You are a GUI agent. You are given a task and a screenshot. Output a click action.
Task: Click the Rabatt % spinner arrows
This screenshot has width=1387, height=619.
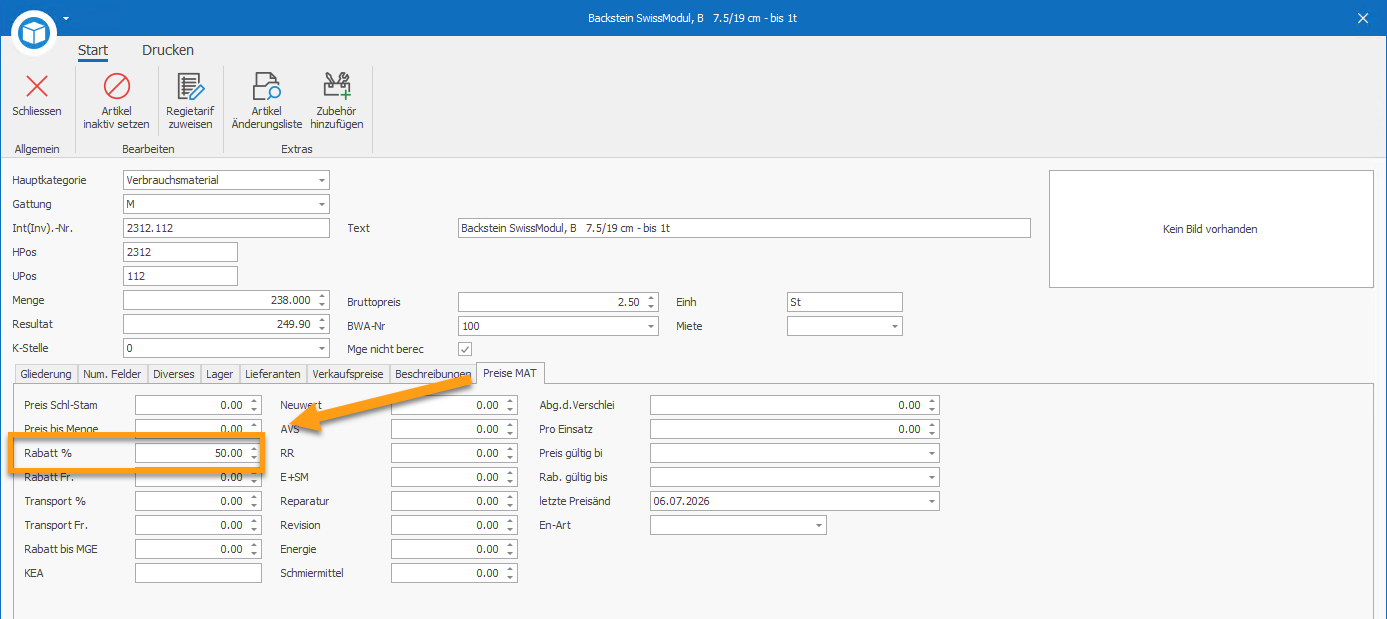(254, 453)
